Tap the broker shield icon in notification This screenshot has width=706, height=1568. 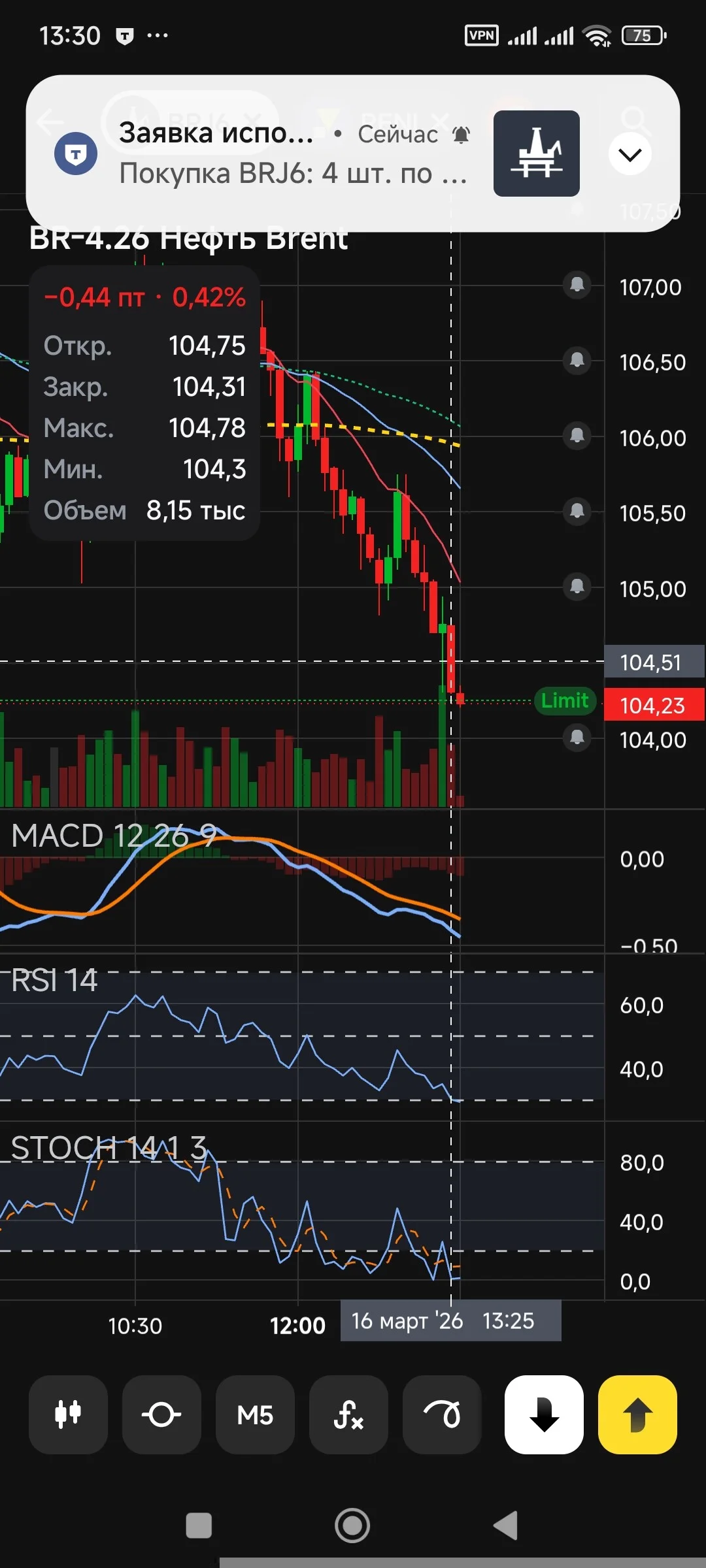(x=76, y=154)
